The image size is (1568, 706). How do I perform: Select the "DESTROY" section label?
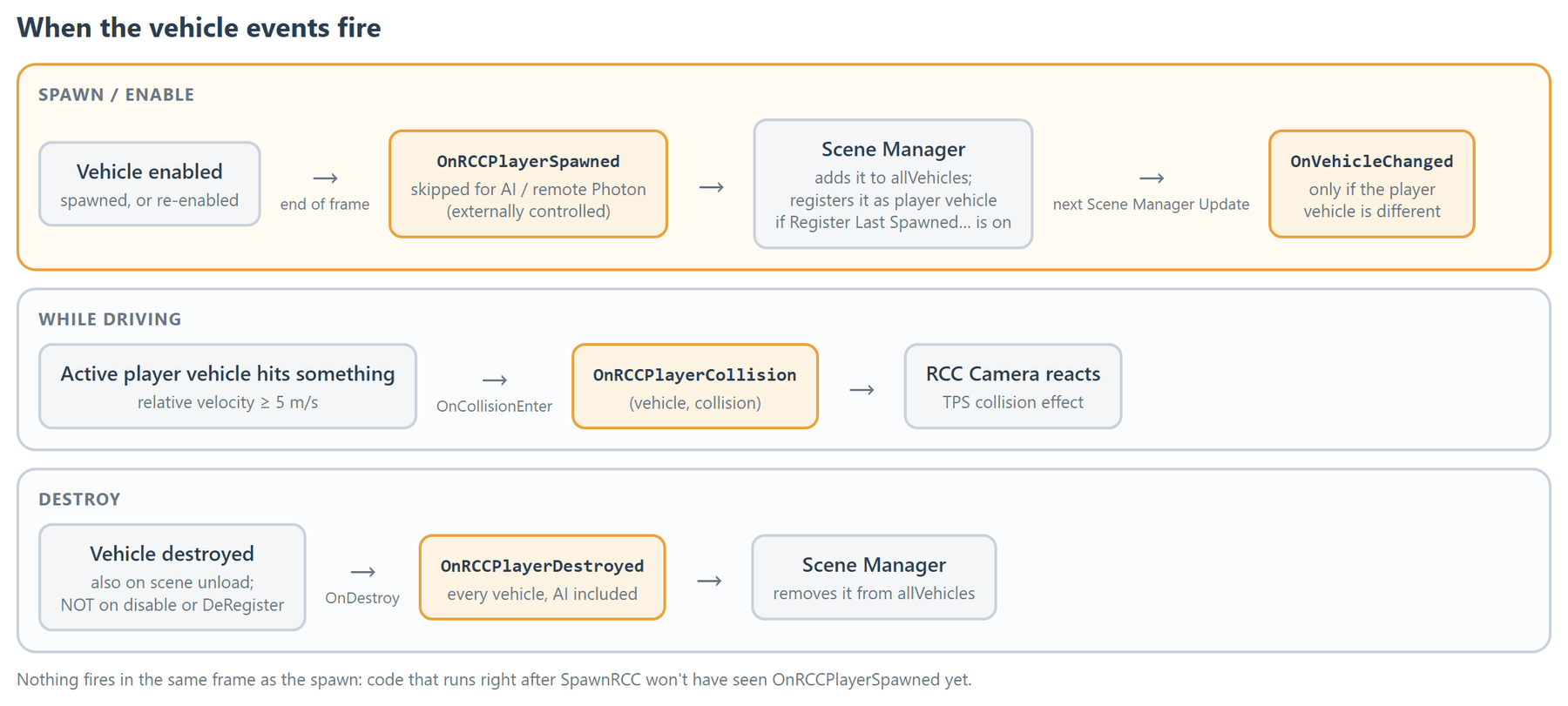click(x=79, y=500)
